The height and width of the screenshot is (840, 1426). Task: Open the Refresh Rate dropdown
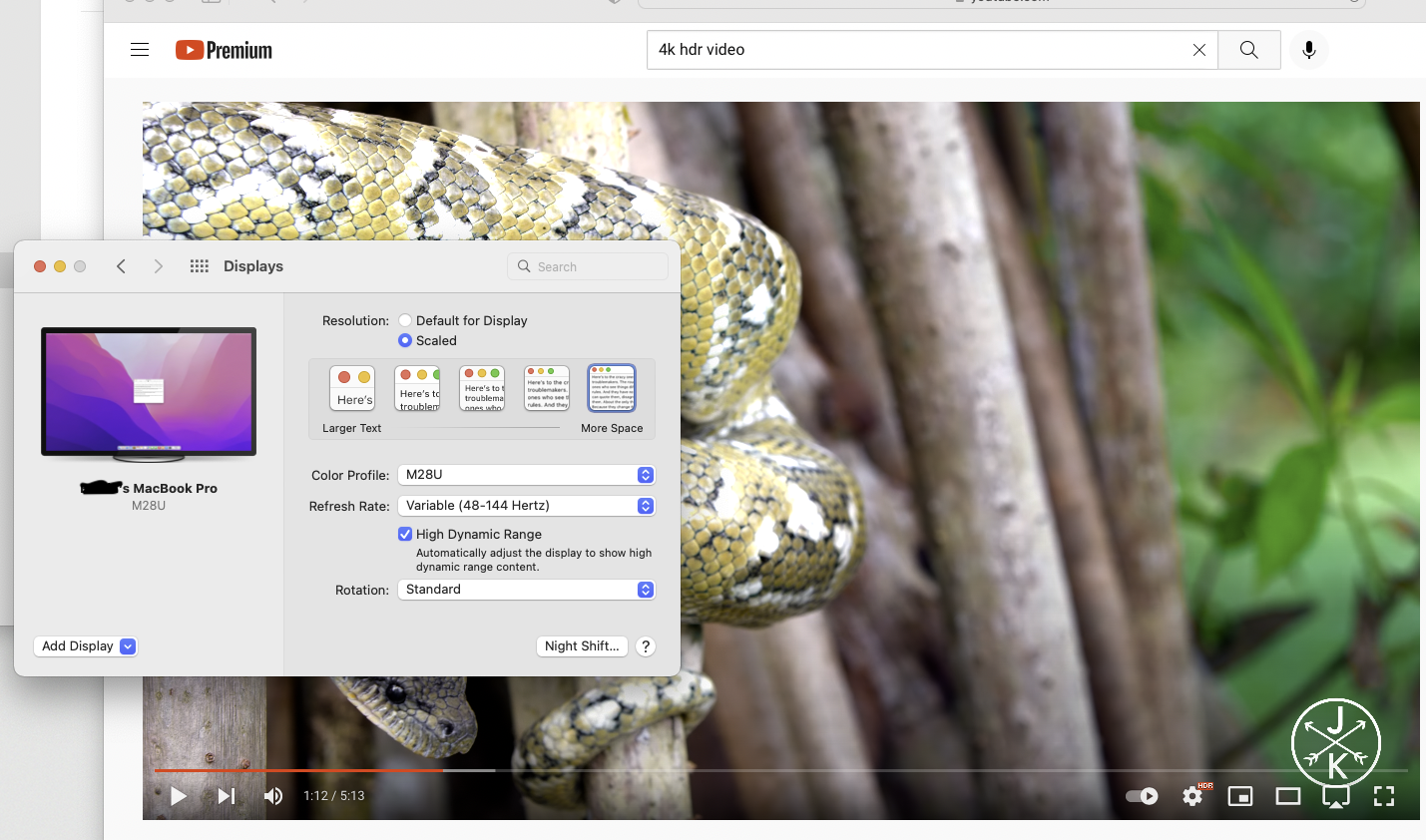pos(526,506)
